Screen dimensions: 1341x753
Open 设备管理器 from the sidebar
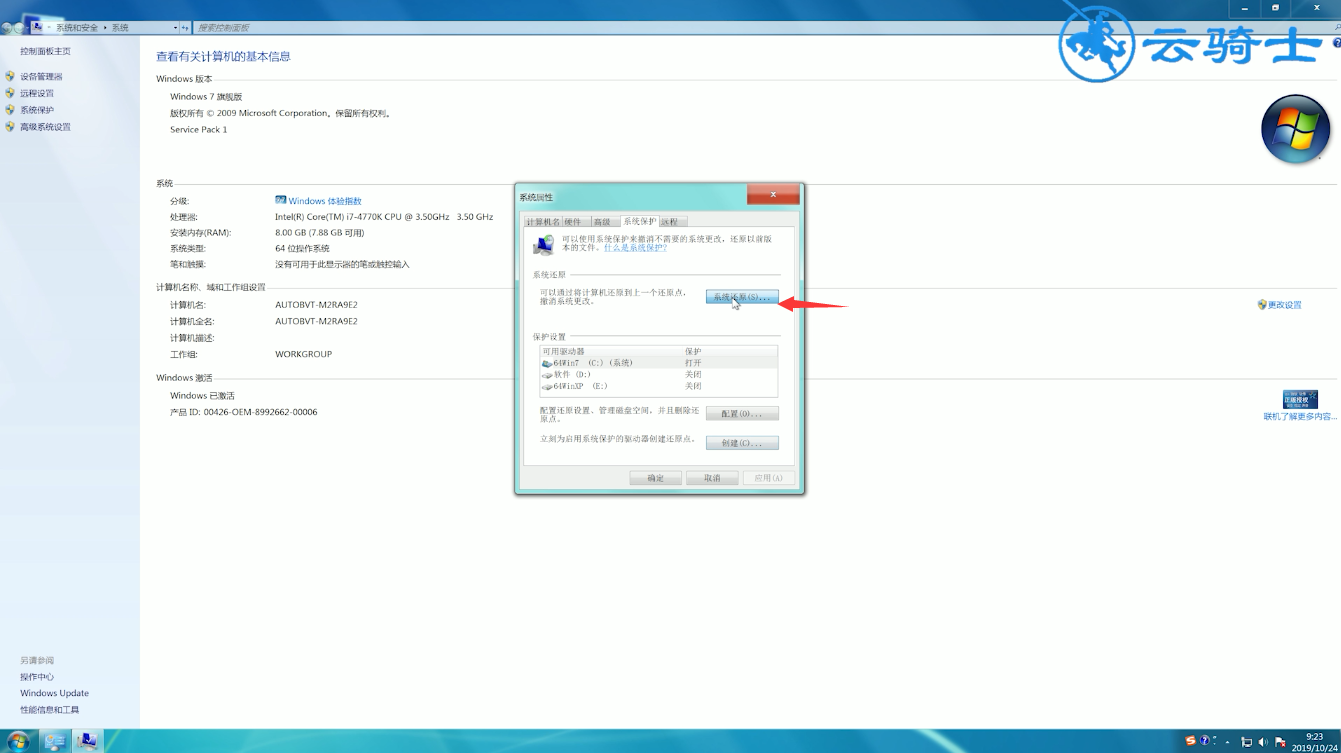[x=41, y=77]
